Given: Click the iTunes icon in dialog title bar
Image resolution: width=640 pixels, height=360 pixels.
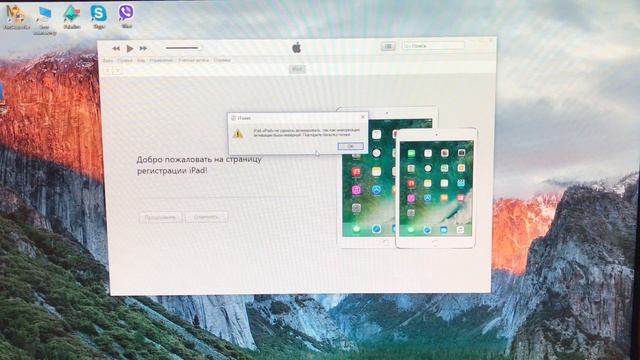Looking at the screenshot, I should 233,118.
